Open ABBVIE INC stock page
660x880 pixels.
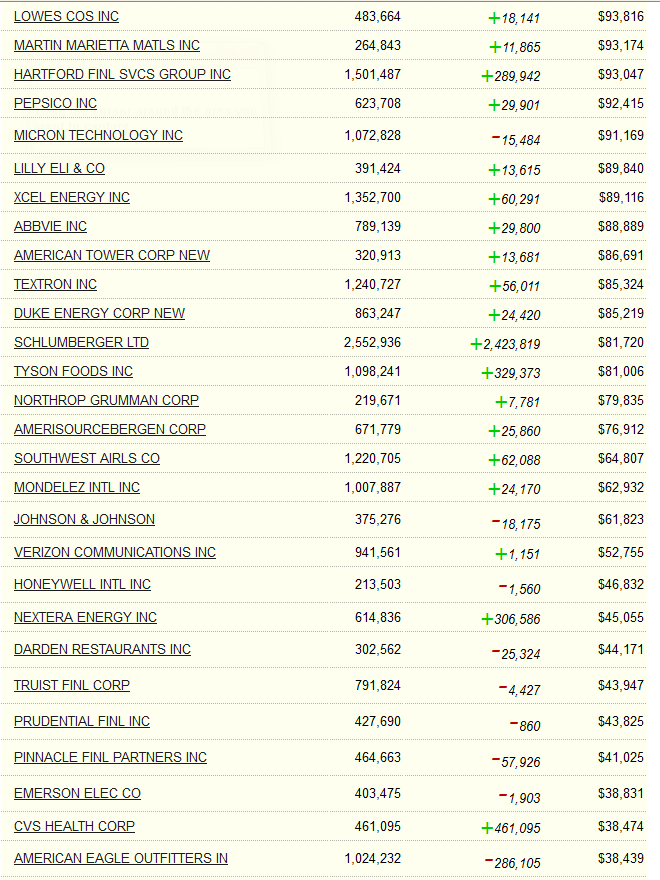[51, 226]
